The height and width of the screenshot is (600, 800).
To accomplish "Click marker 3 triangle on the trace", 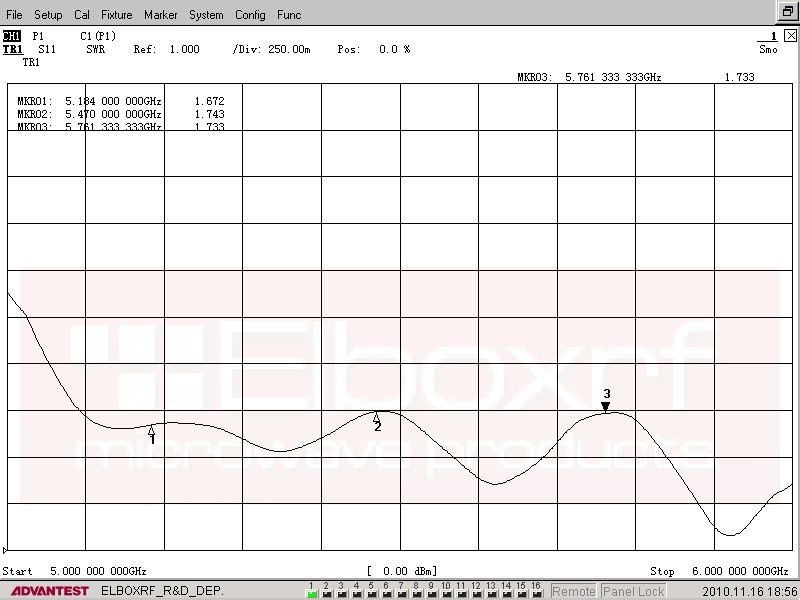I will point(605,406).
